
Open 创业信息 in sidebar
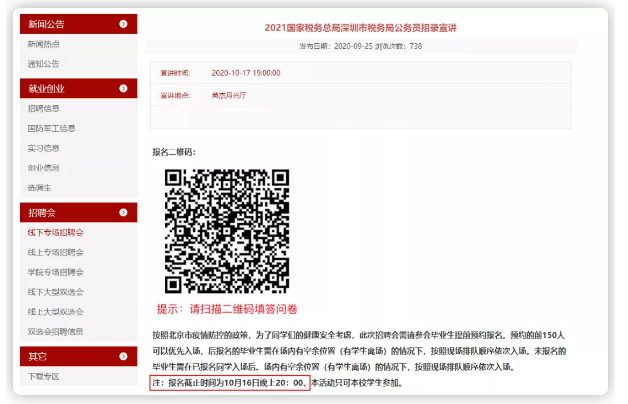43,168
